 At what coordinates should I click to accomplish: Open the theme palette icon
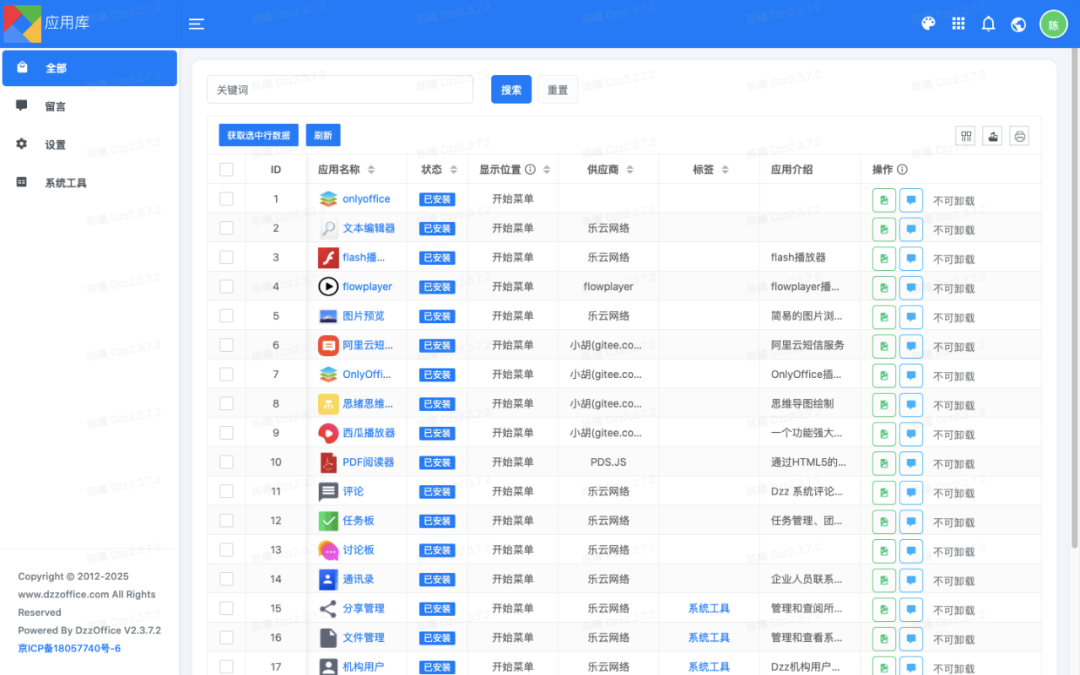928,24
